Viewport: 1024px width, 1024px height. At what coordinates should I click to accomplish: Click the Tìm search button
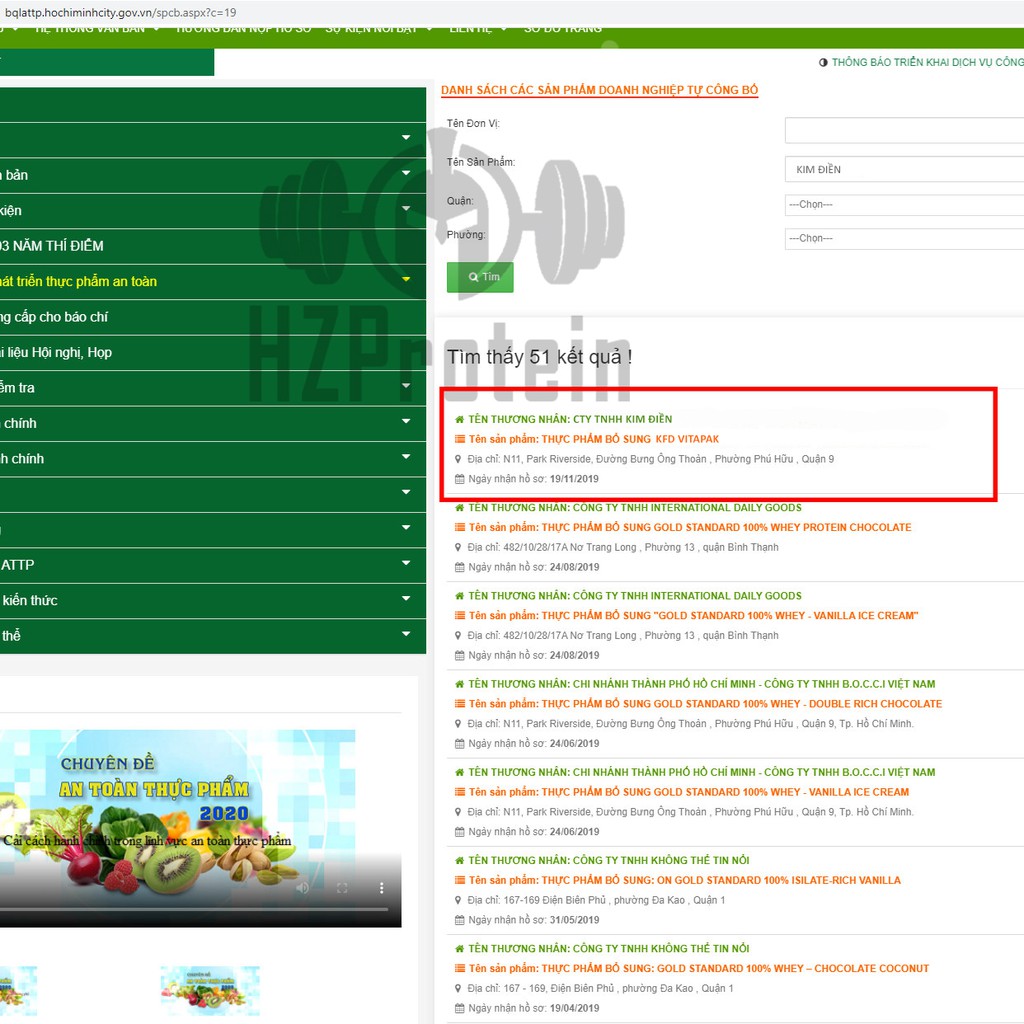coord(480,277)
